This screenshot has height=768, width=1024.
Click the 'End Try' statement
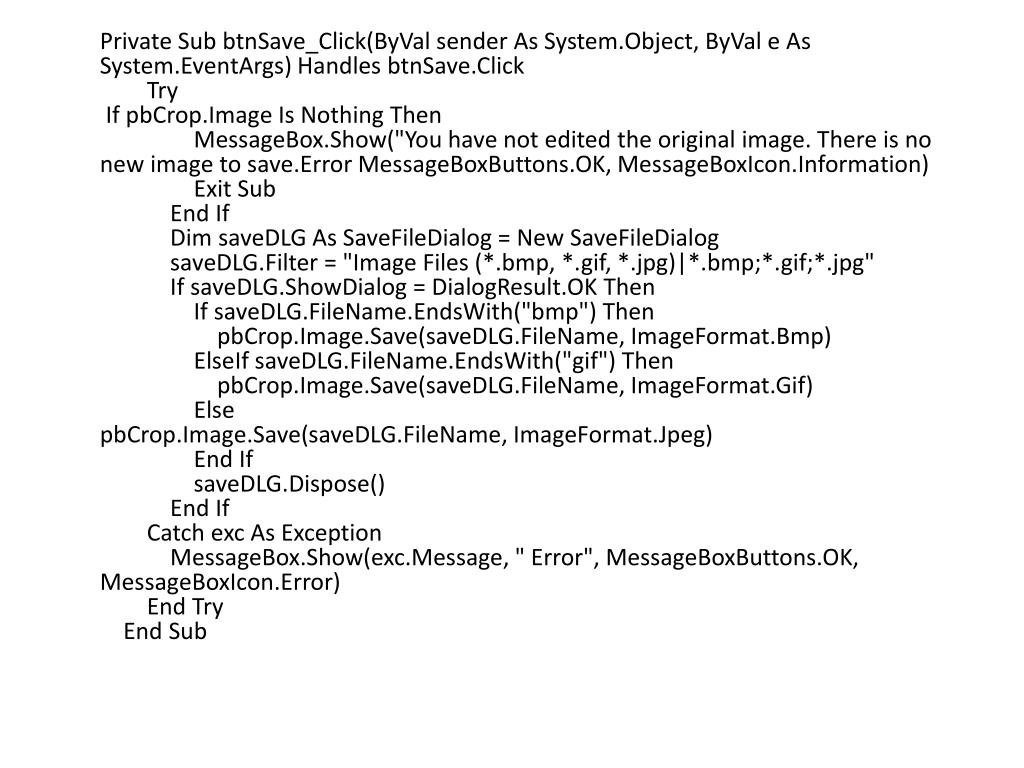pos(185,607)
